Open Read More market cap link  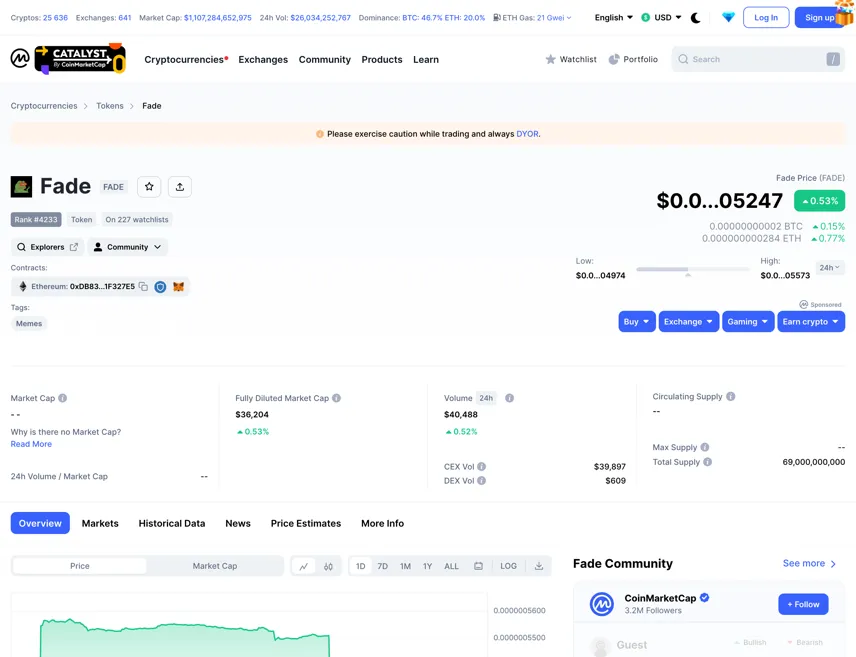tap(31, 444)
